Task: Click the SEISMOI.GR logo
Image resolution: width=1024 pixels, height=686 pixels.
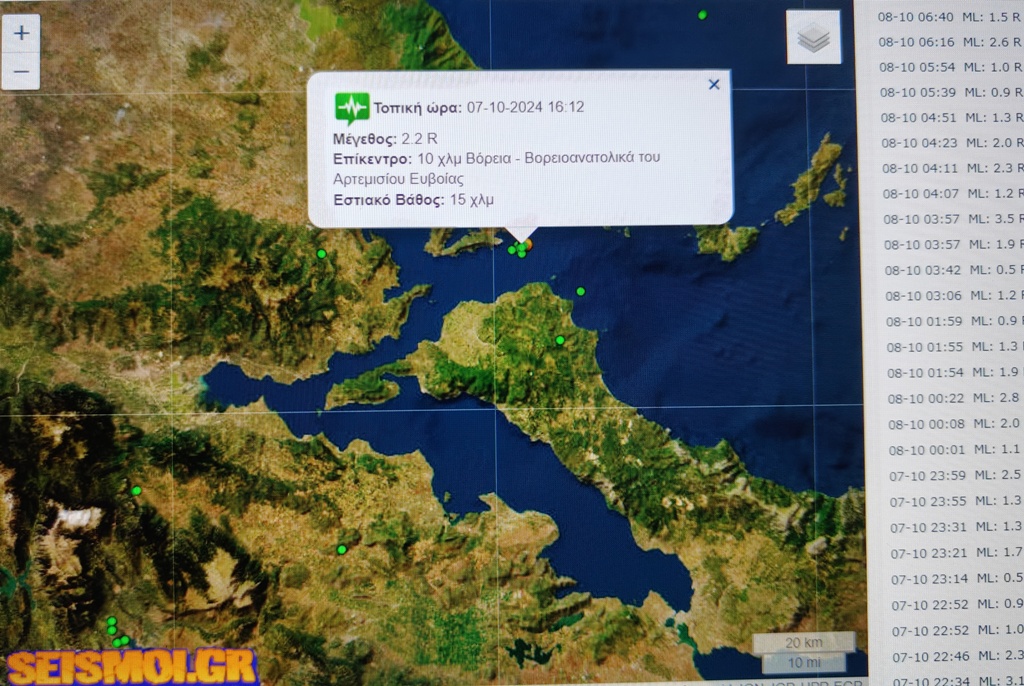Action: [131, 667]
